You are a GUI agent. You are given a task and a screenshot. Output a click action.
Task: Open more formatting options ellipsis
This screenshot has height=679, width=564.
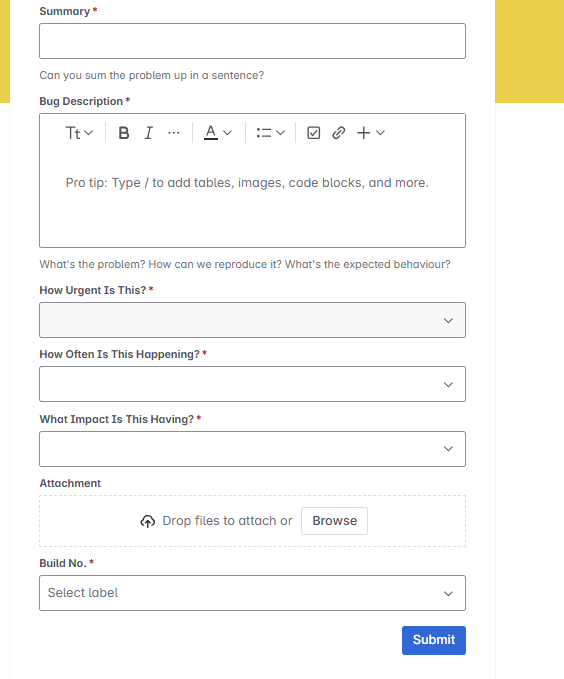174,133
